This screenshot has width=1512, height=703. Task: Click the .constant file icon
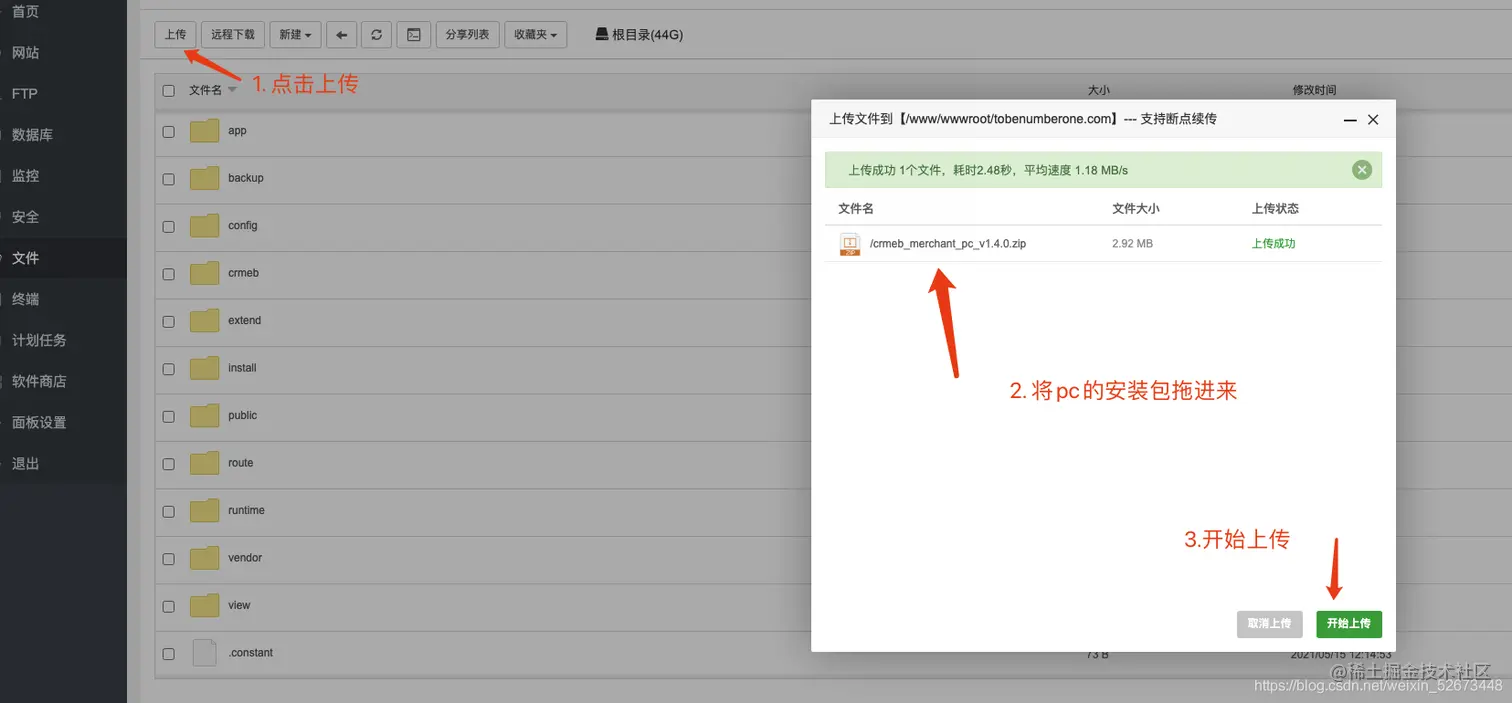(204, 653)
